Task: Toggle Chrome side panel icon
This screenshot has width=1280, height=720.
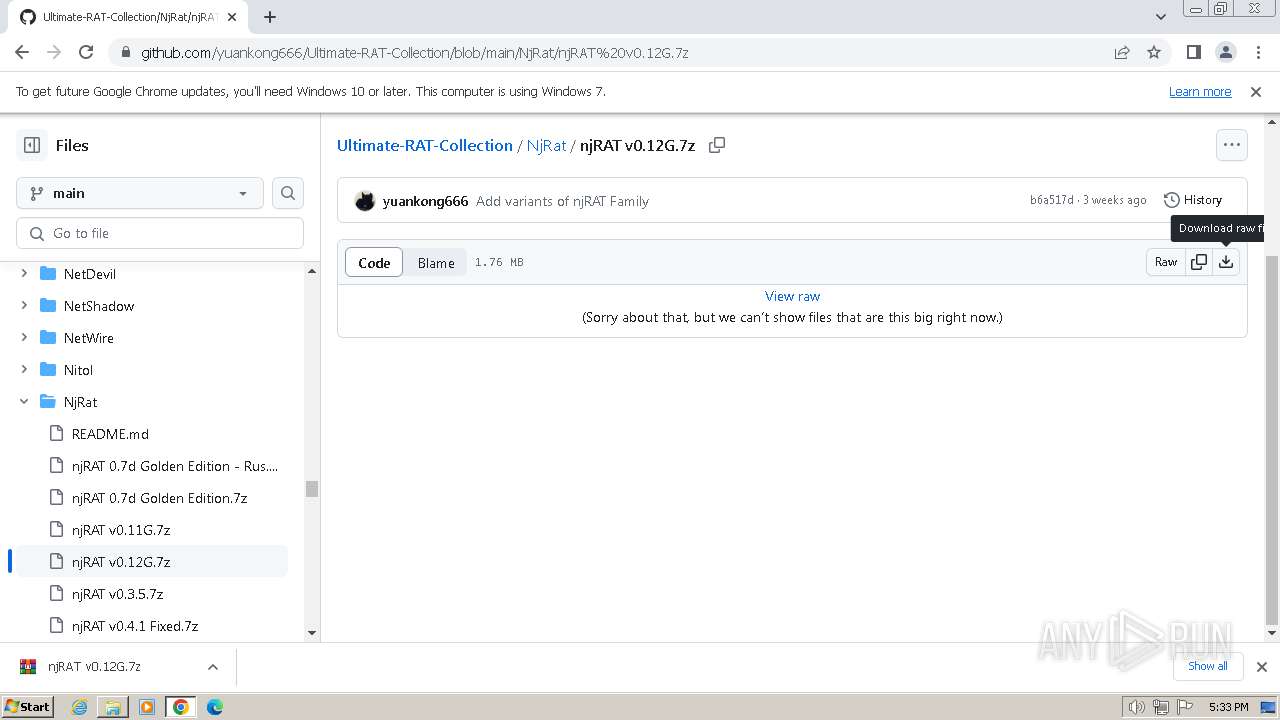Action: click(1194, 52)
